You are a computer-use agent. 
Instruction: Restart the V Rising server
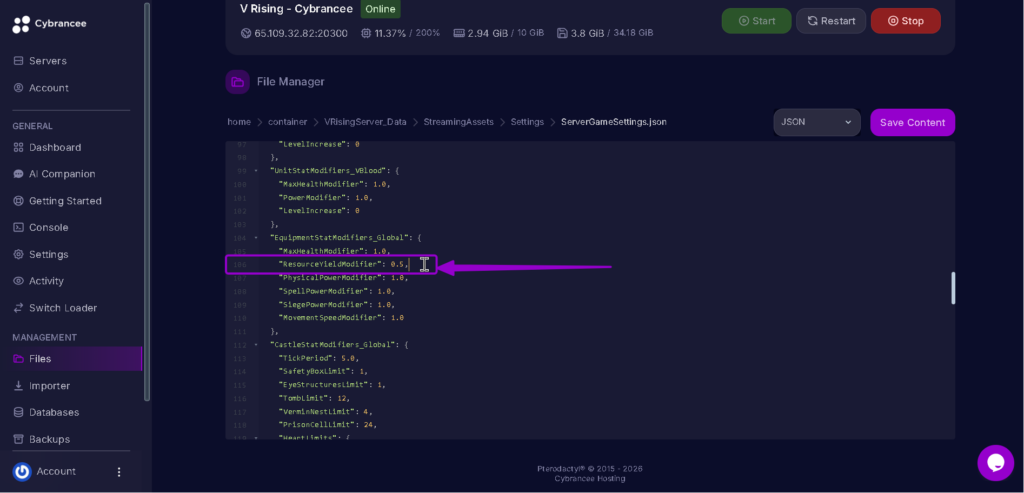[x=831, y=21]
